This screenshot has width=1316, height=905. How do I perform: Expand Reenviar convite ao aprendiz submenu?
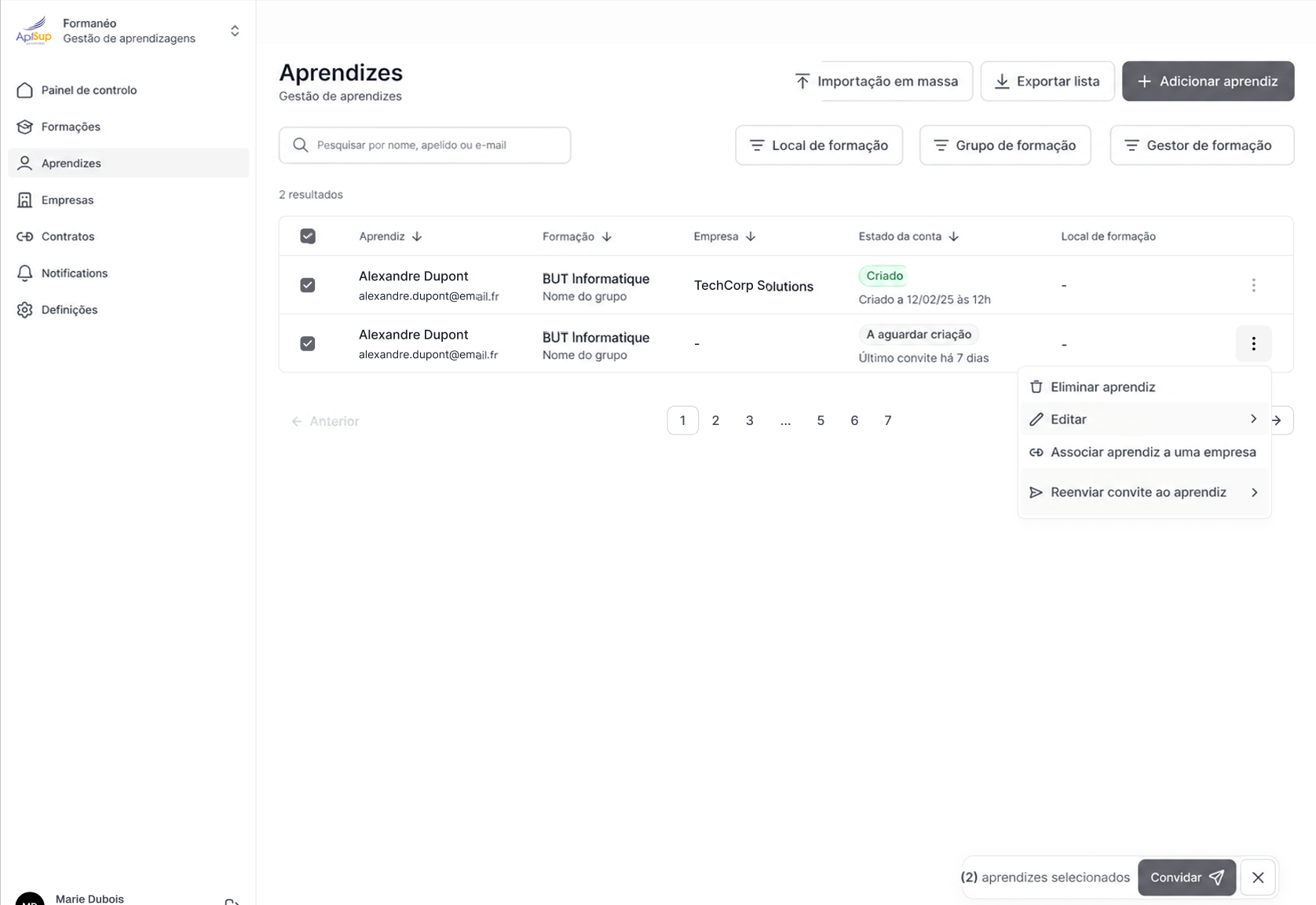(1144, 493)
